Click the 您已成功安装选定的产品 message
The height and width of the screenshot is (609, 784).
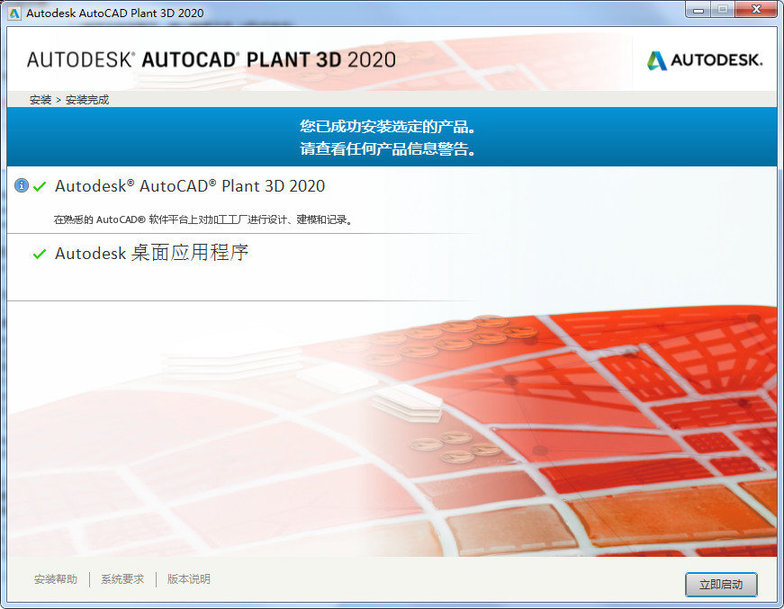[x=388, y=126]
